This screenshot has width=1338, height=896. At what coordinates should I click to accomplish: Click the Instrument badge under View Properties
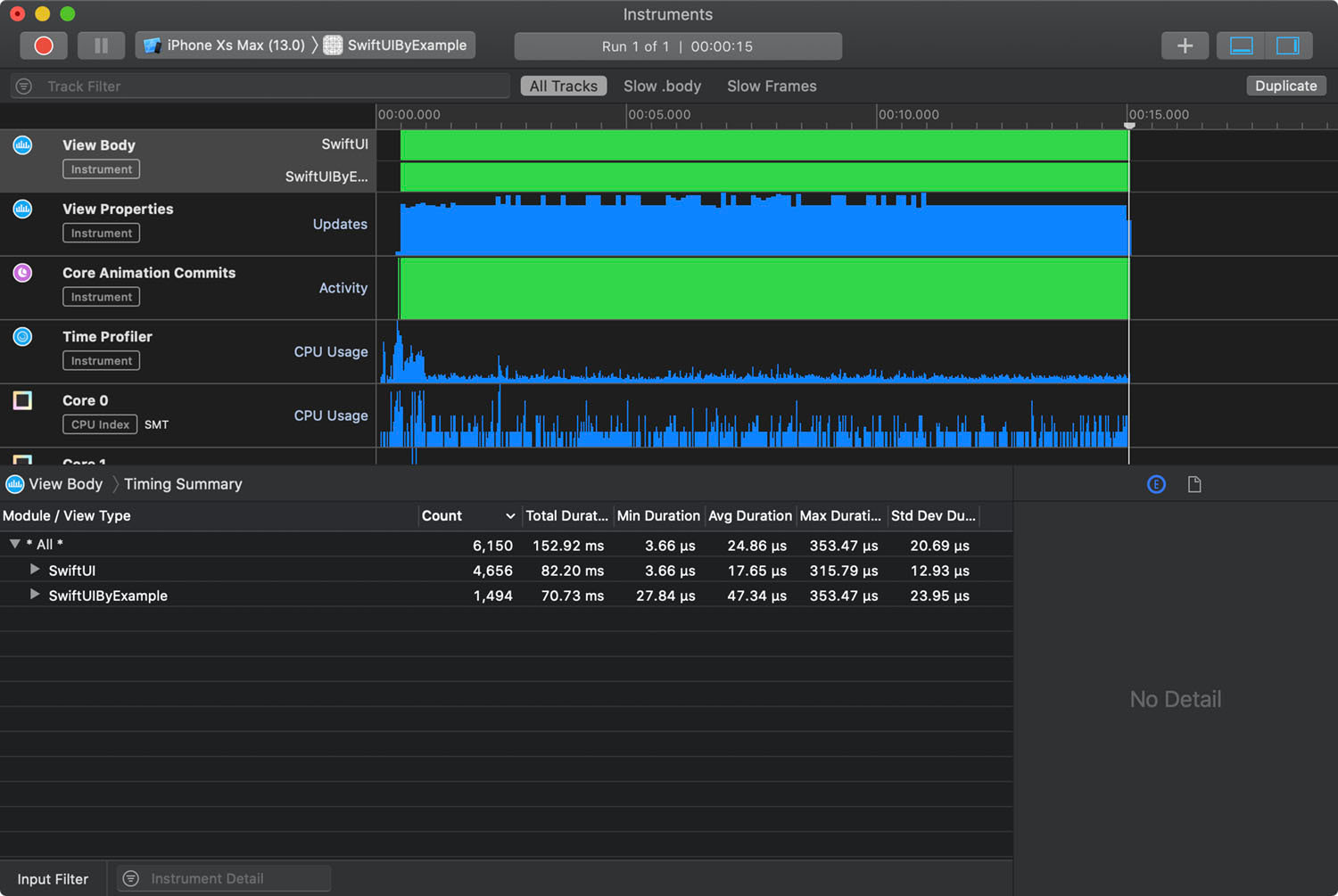[101, 234]
